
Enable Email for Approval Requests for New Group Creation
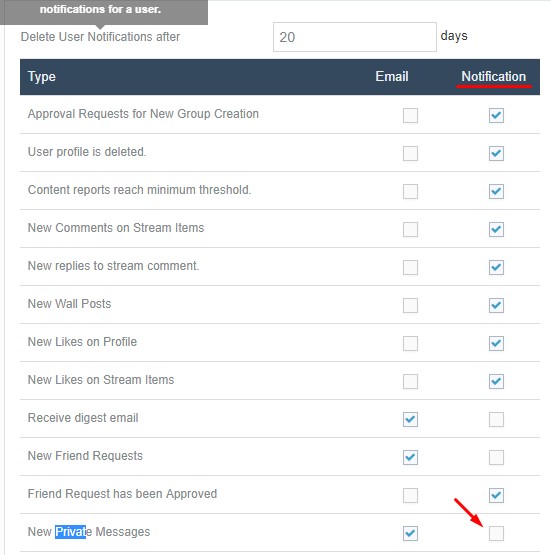point(410,115)
